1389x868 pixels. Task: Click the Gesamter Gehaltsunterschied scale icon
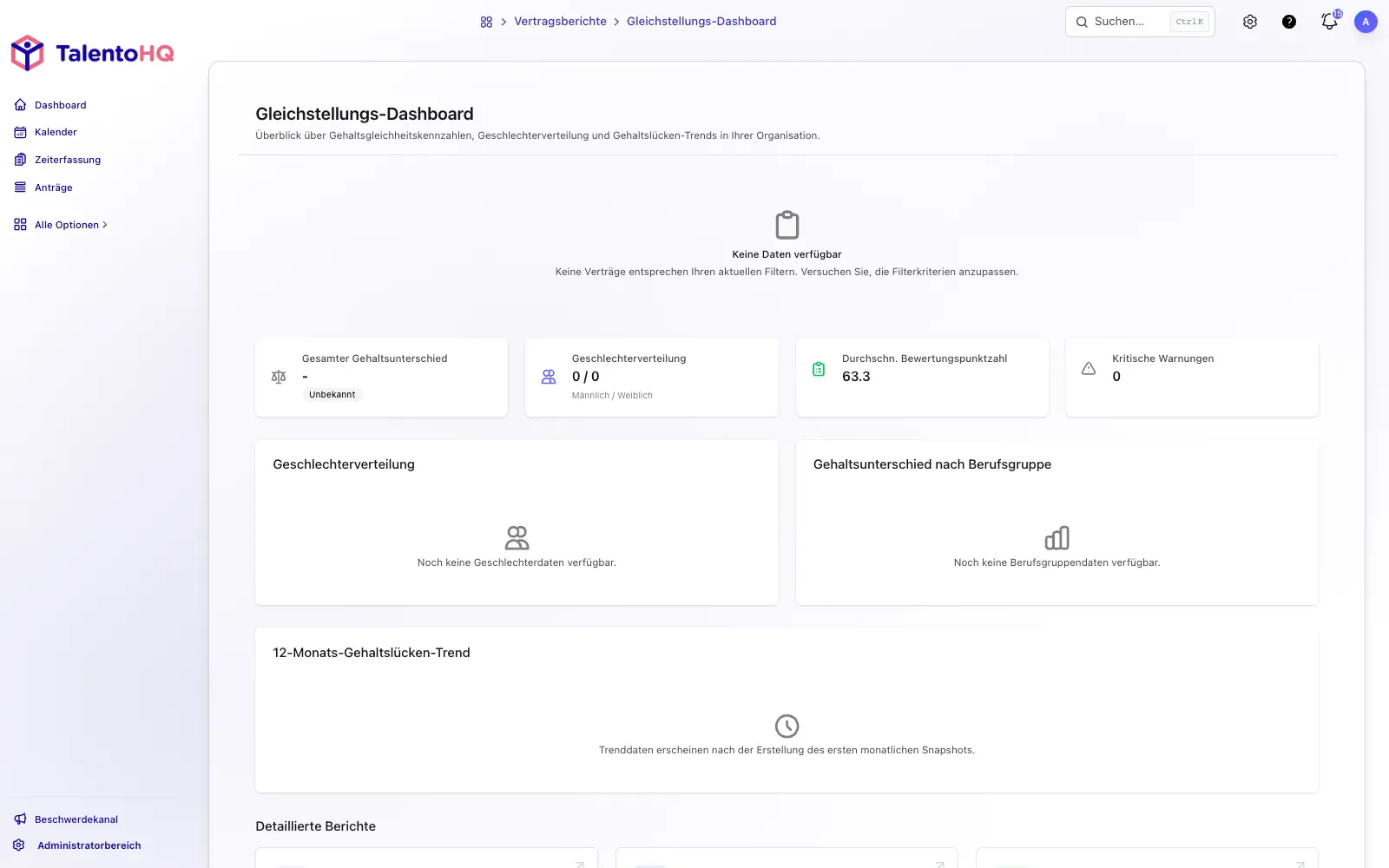279,377
